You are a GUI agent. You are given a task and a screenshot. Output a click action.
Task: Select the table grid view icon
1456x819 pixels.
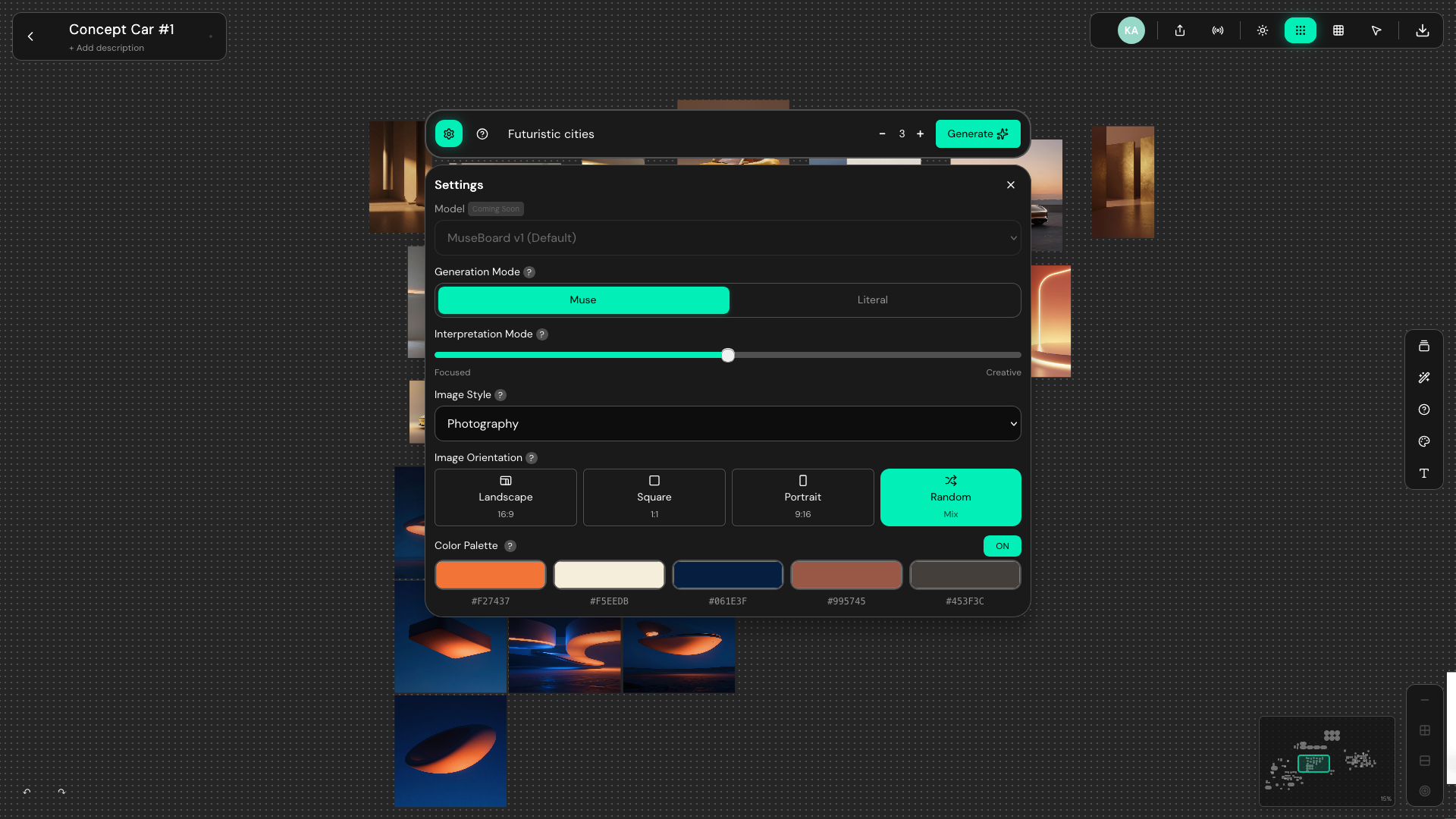1338,30
